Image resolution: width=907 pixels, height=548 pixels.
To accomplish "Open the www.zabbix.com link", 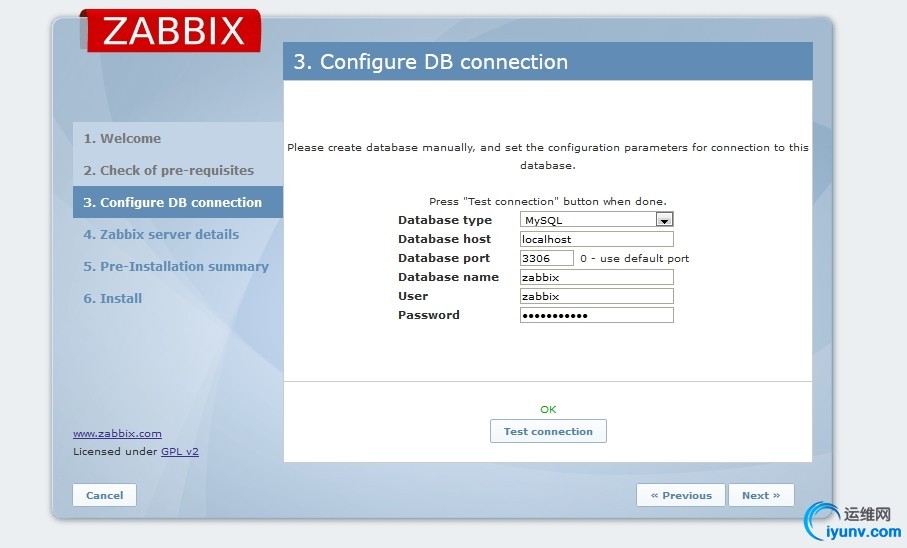I will [x=117, y=433].
